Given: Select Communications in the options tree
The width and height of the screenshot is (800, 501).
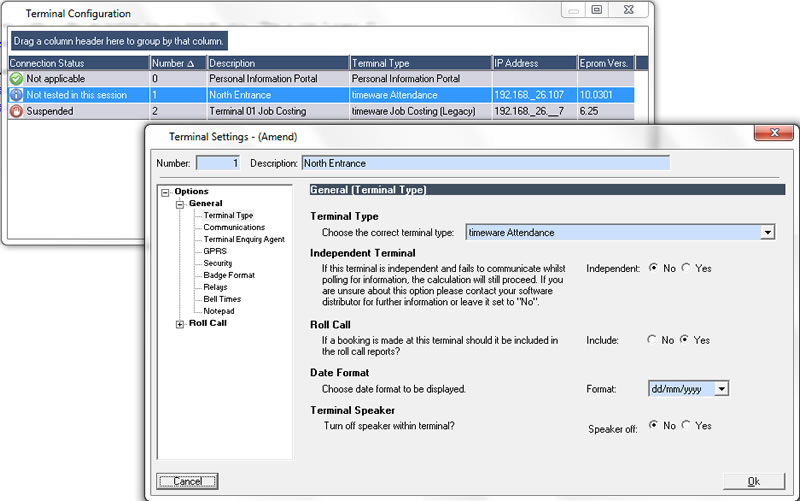Looking at the screenshot, I should [234, 227].
